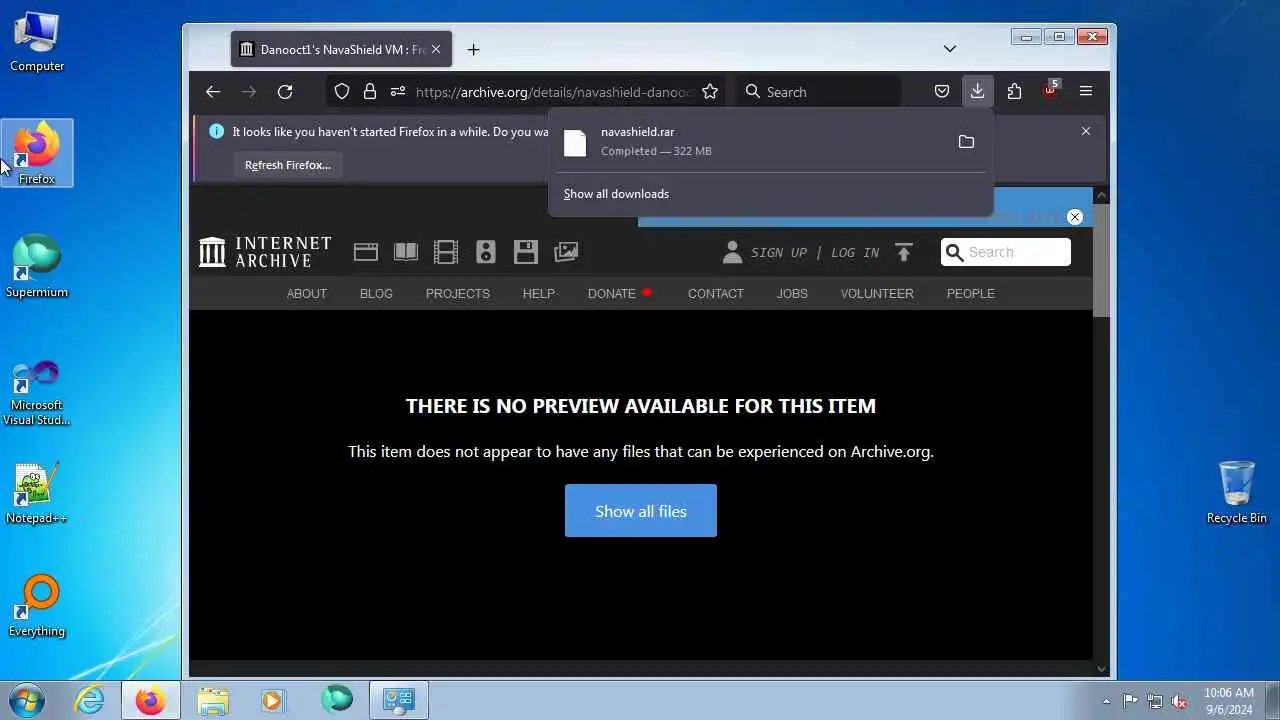This screenshot has height=720, width=1280.
Task: Open the VOLUNTEER menu item
Action: pos(877,293)
